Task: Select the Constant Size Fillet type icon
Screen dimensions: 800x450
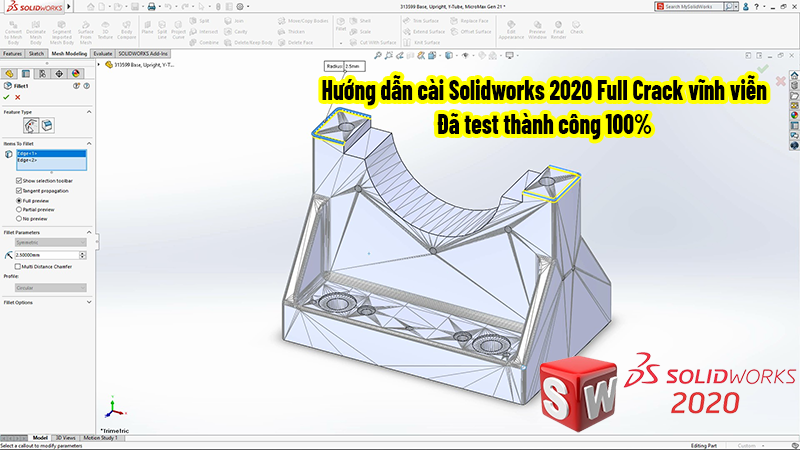Action: pyautogui.click(x=31, y=125)
